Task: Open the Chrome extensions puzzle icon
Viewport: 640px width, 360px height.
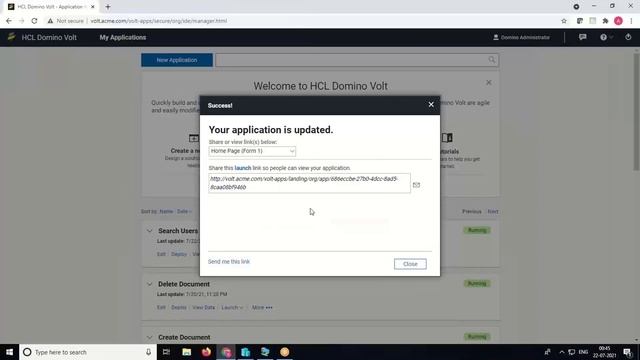Action: pos(605,21)
